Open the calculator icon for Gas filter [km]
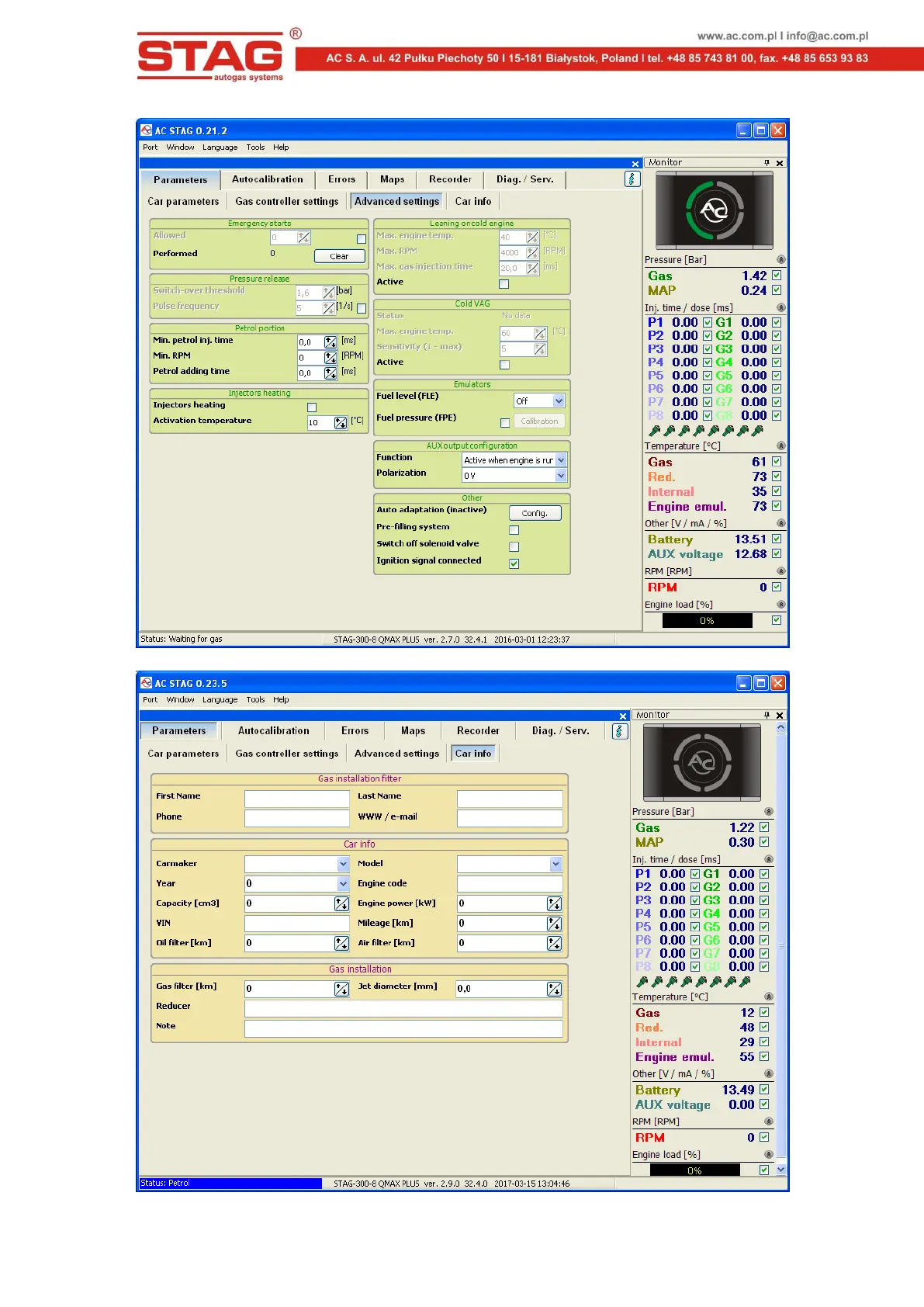 pyautogui.click(x=341, y=989)
